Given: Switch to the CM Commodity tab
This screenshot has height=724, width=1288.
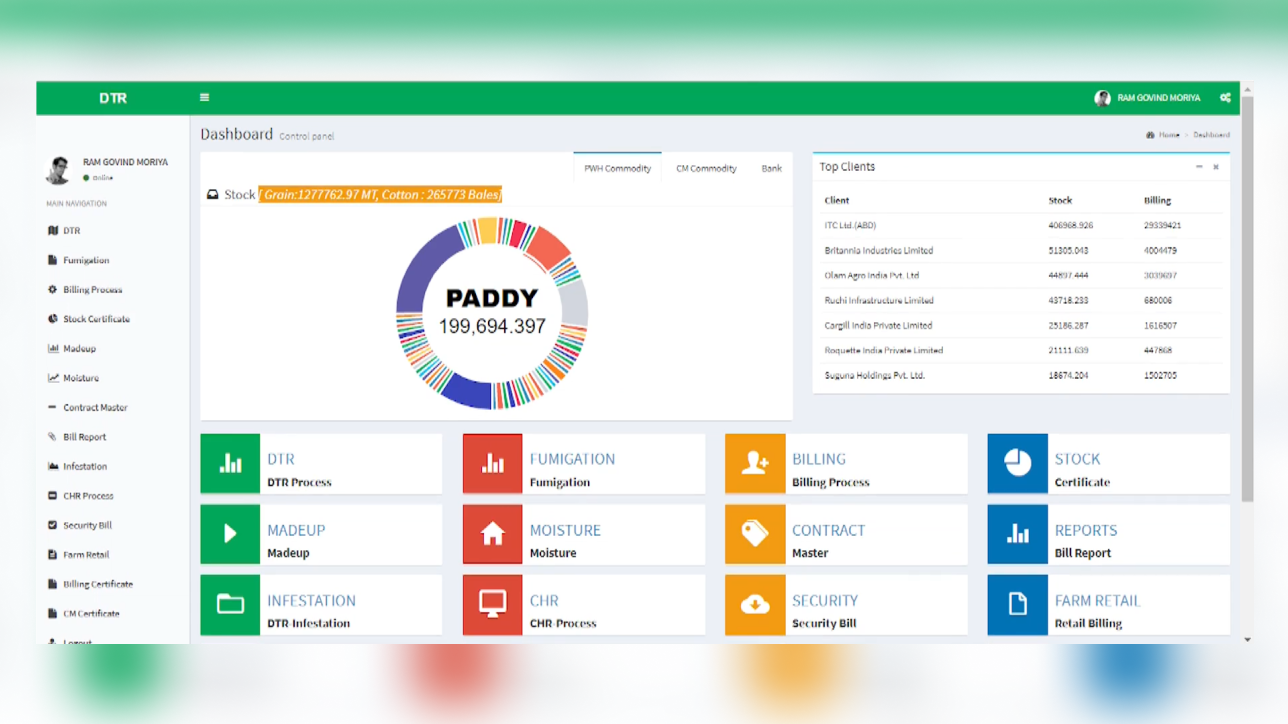Looking at the screenshot, I should (x=706, y=169).
